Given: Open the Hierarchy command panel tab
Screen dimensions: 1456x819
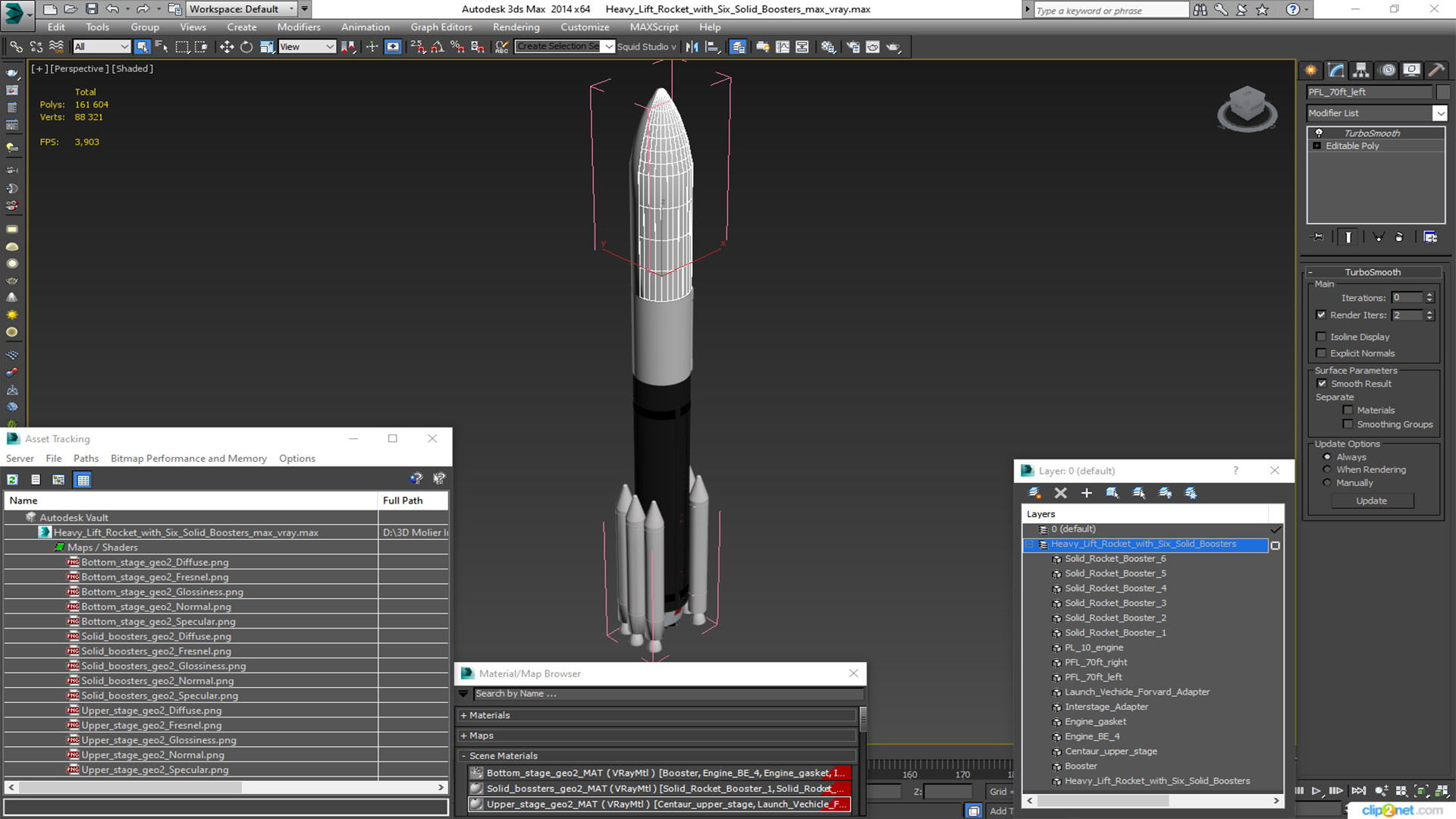Looking at the screenshot, I should pos(1361,71).
